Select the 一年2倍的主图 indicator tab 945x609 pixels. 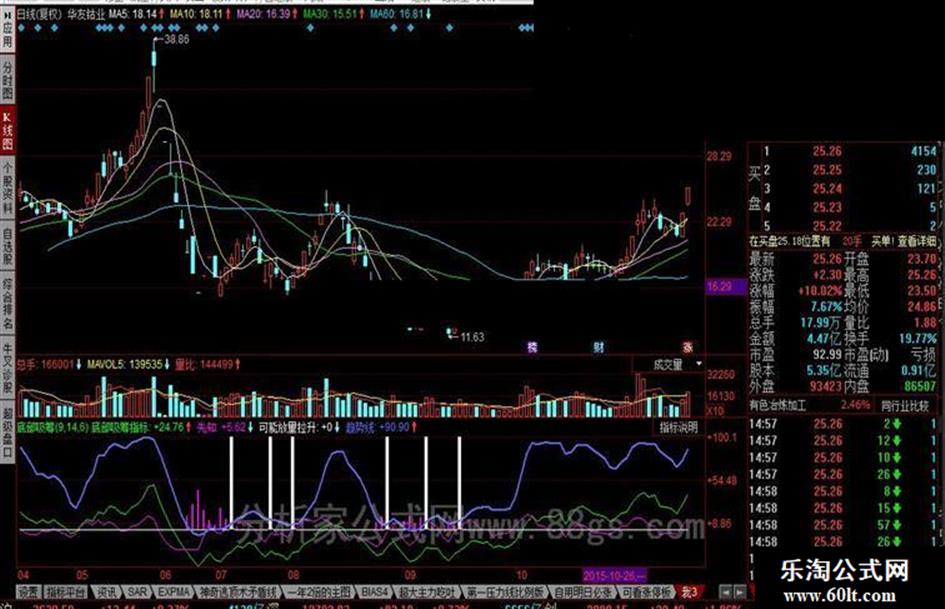point(319,592)
